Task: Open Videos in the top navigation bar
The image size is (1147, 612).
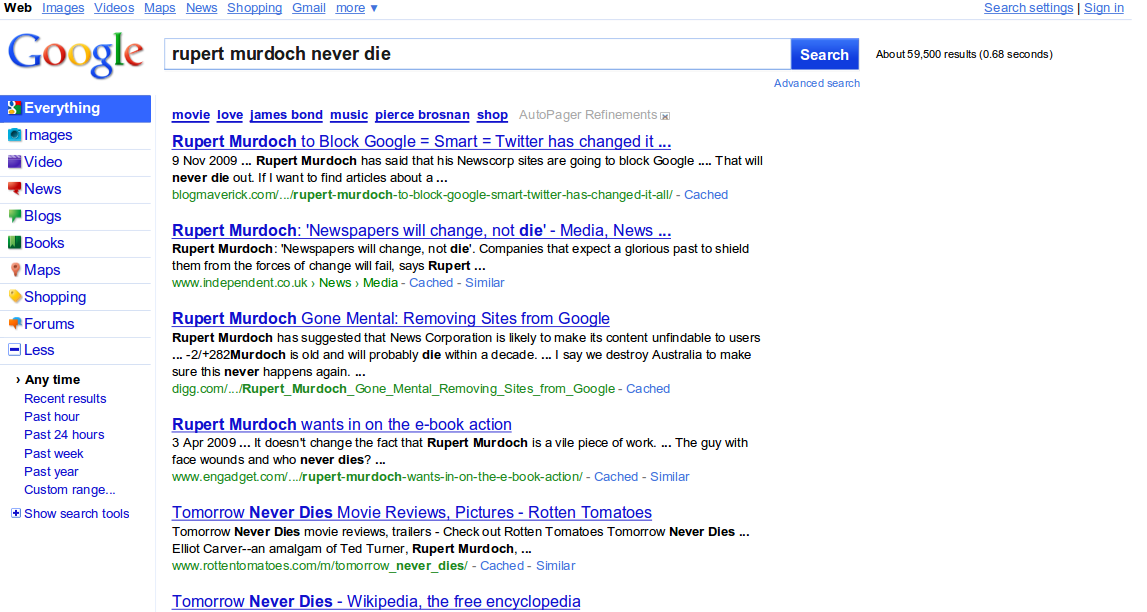Action: (114, 8)
